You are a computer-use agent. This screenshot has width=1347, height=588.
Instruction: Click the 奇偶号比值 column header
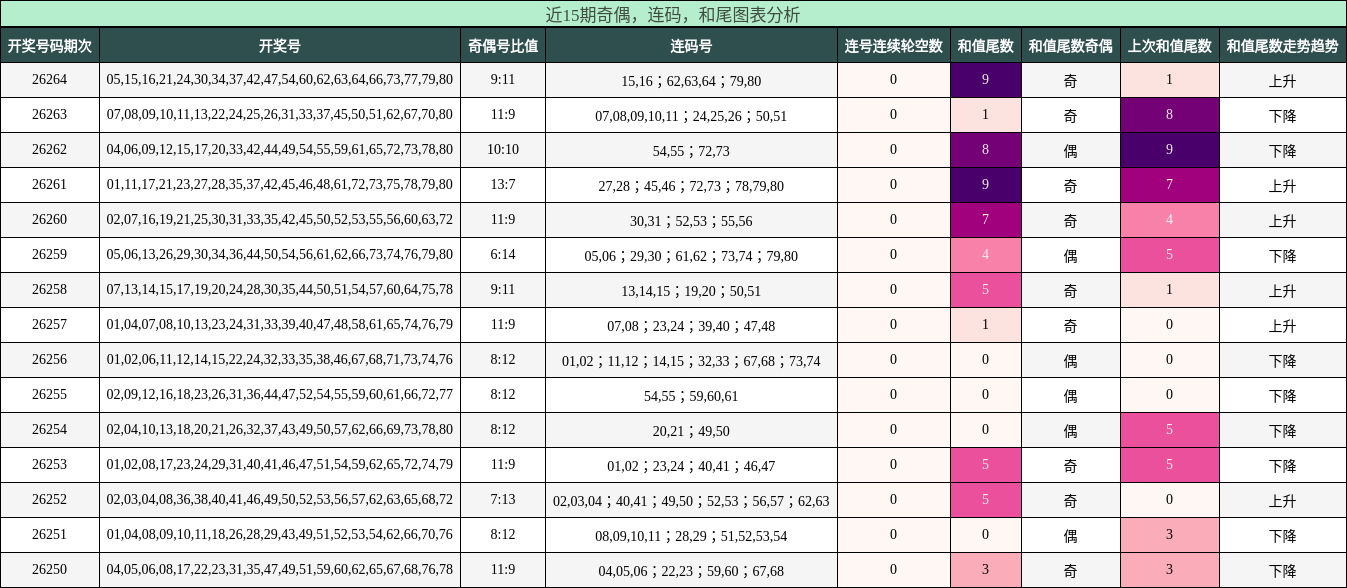[x=503, y=46]
